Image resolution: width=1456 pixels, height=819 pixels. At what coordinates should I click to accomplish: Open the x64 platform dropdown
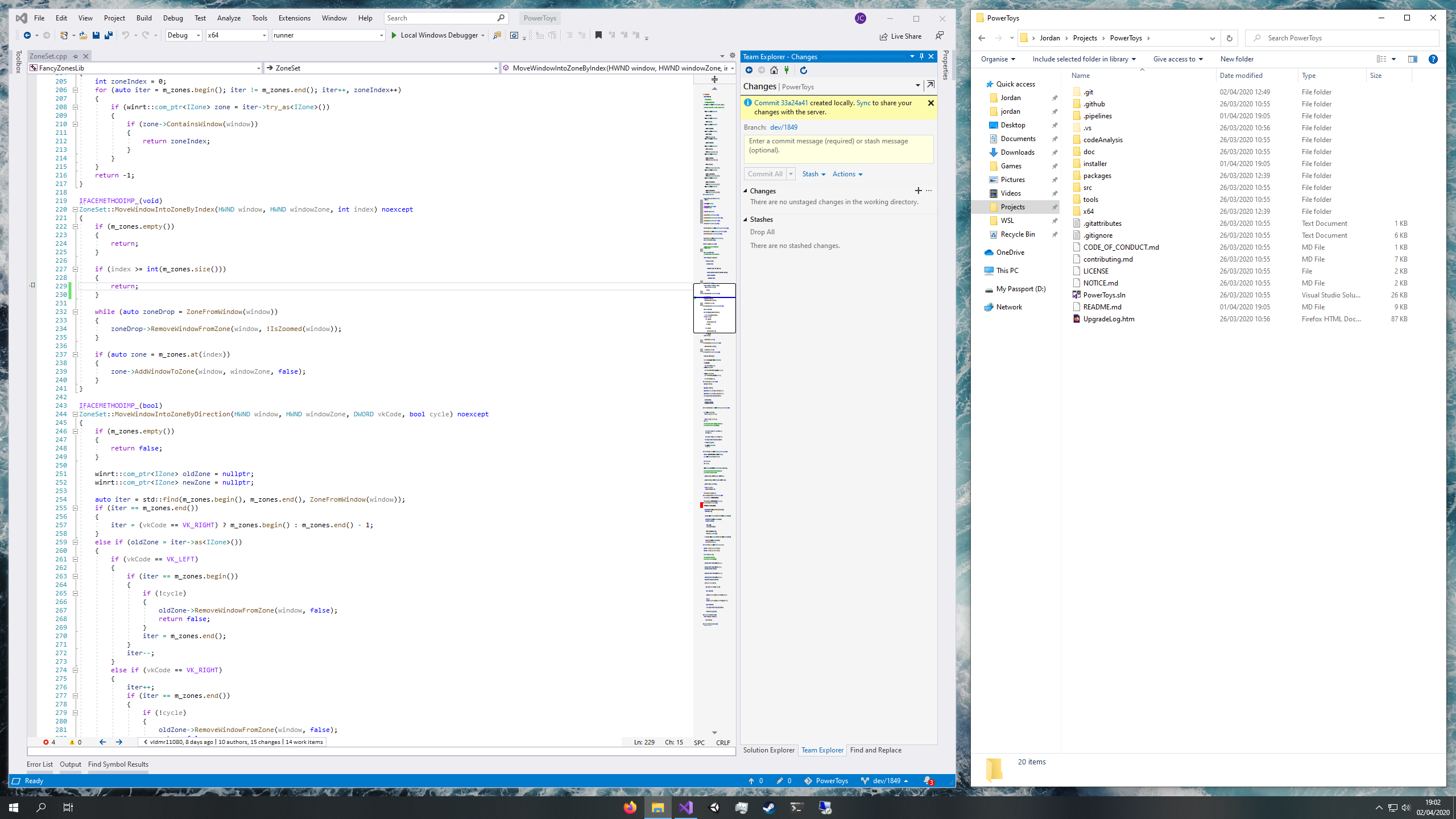coord(237,35)
